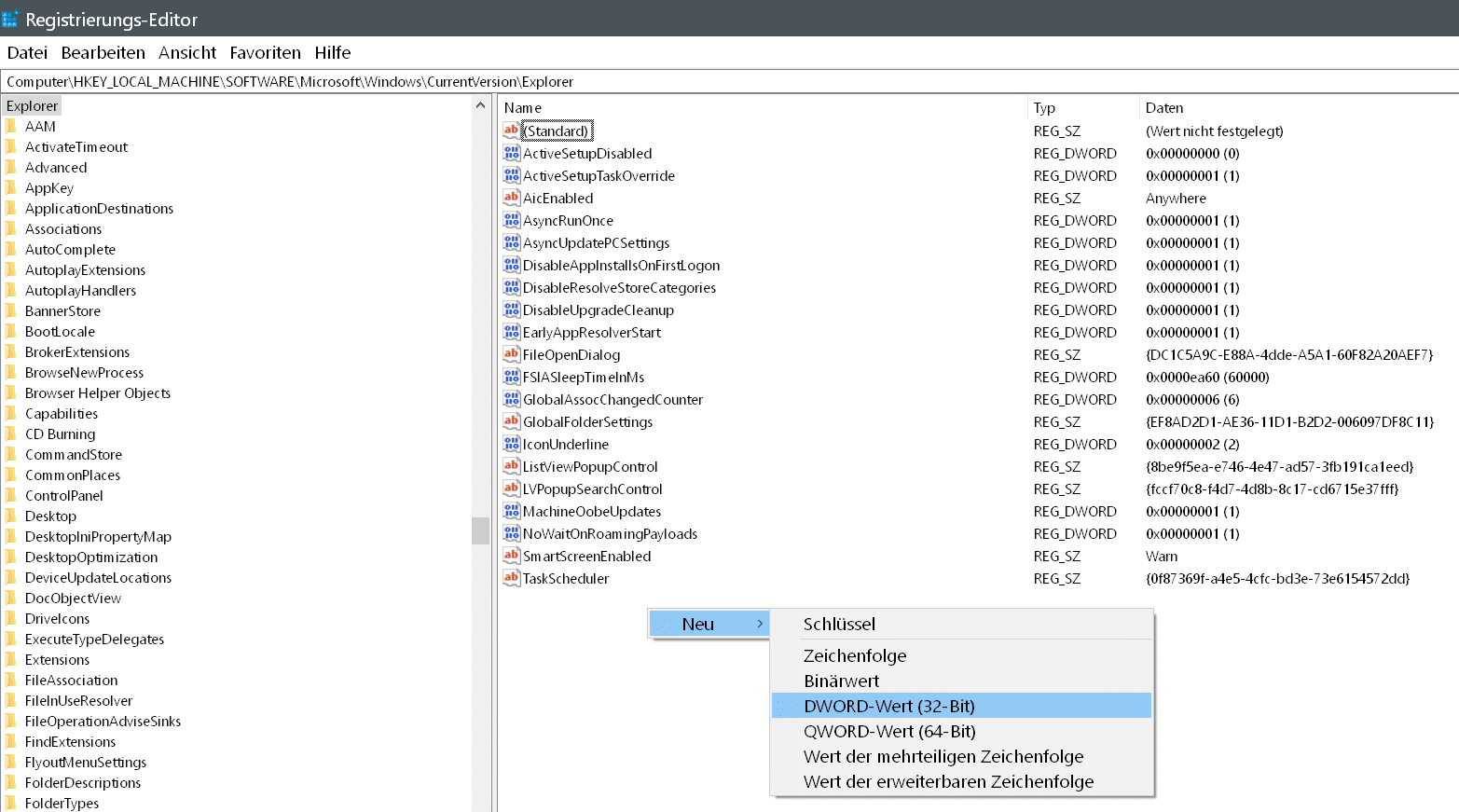Select the Browser Helper Objects key
Image resolution: width=1459 pixels, height=812 pixels.
98,393
